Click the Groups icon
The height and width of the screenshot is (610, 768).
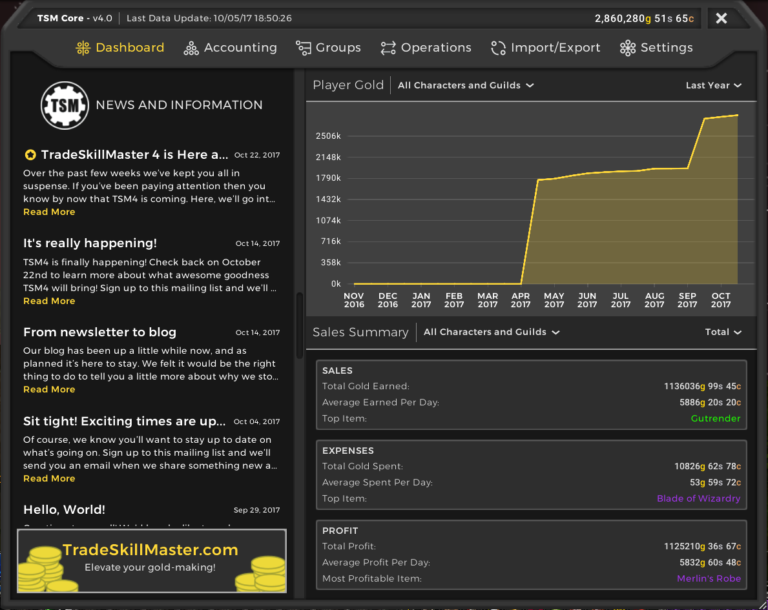(303, 48)
